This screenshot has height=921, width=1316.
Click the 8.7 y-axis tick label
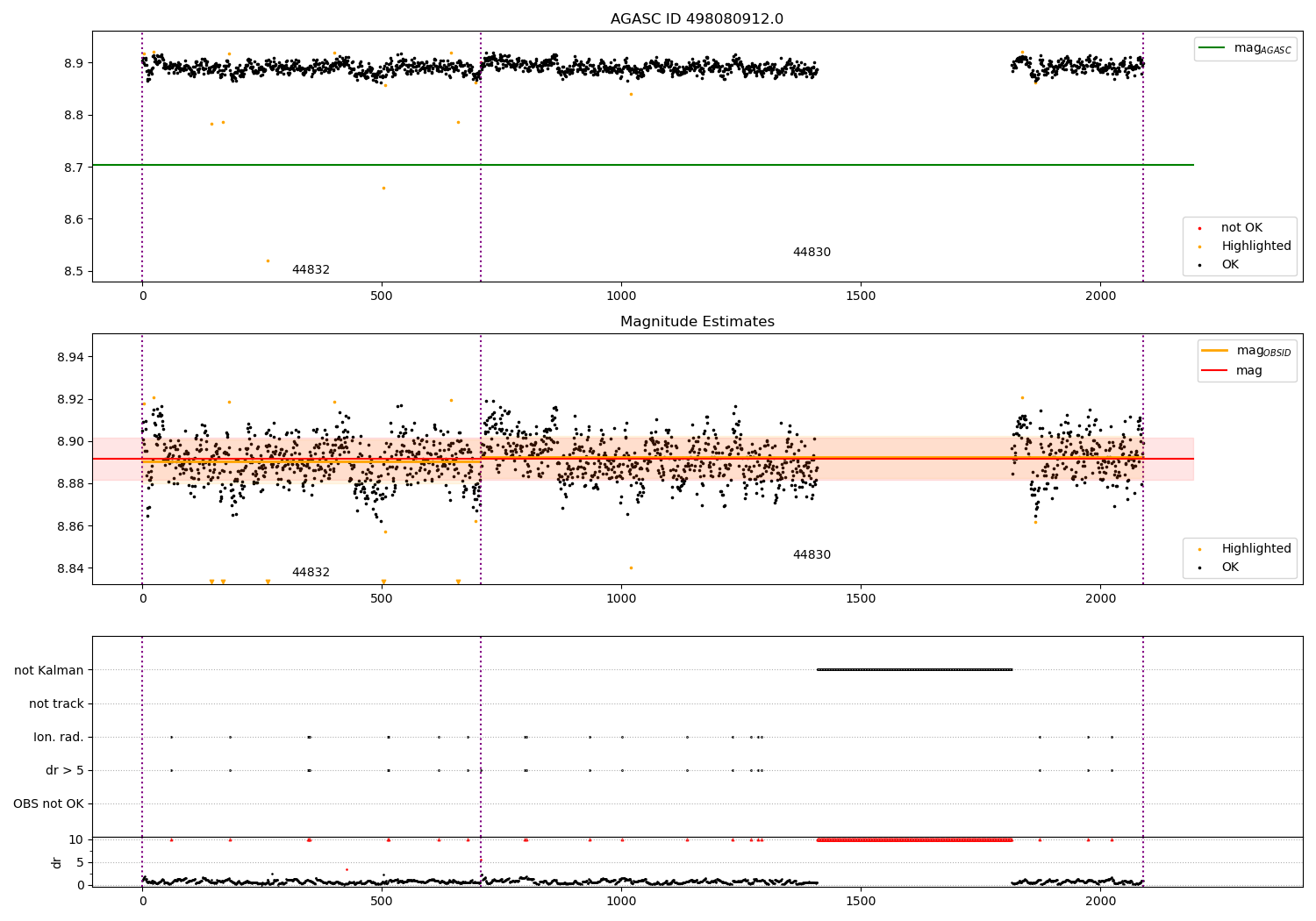(72, 168)
